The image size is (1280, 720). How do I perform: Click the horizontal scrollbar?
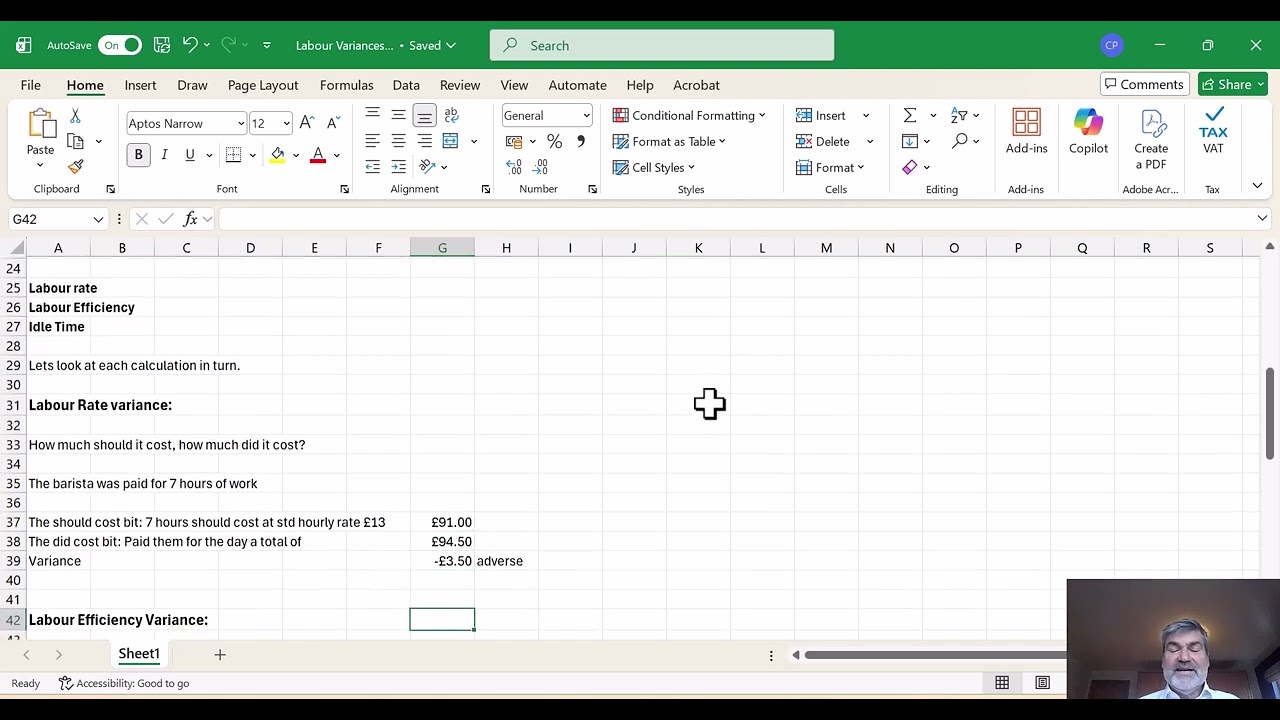pyautogui.click(x=935, y=655)
